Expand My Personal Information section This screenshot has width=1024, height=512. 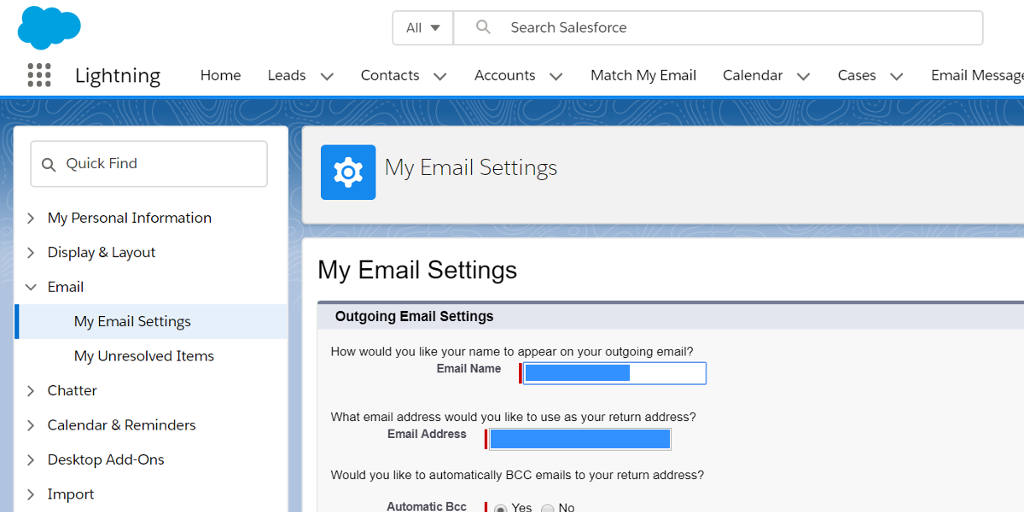click(31, 218)
